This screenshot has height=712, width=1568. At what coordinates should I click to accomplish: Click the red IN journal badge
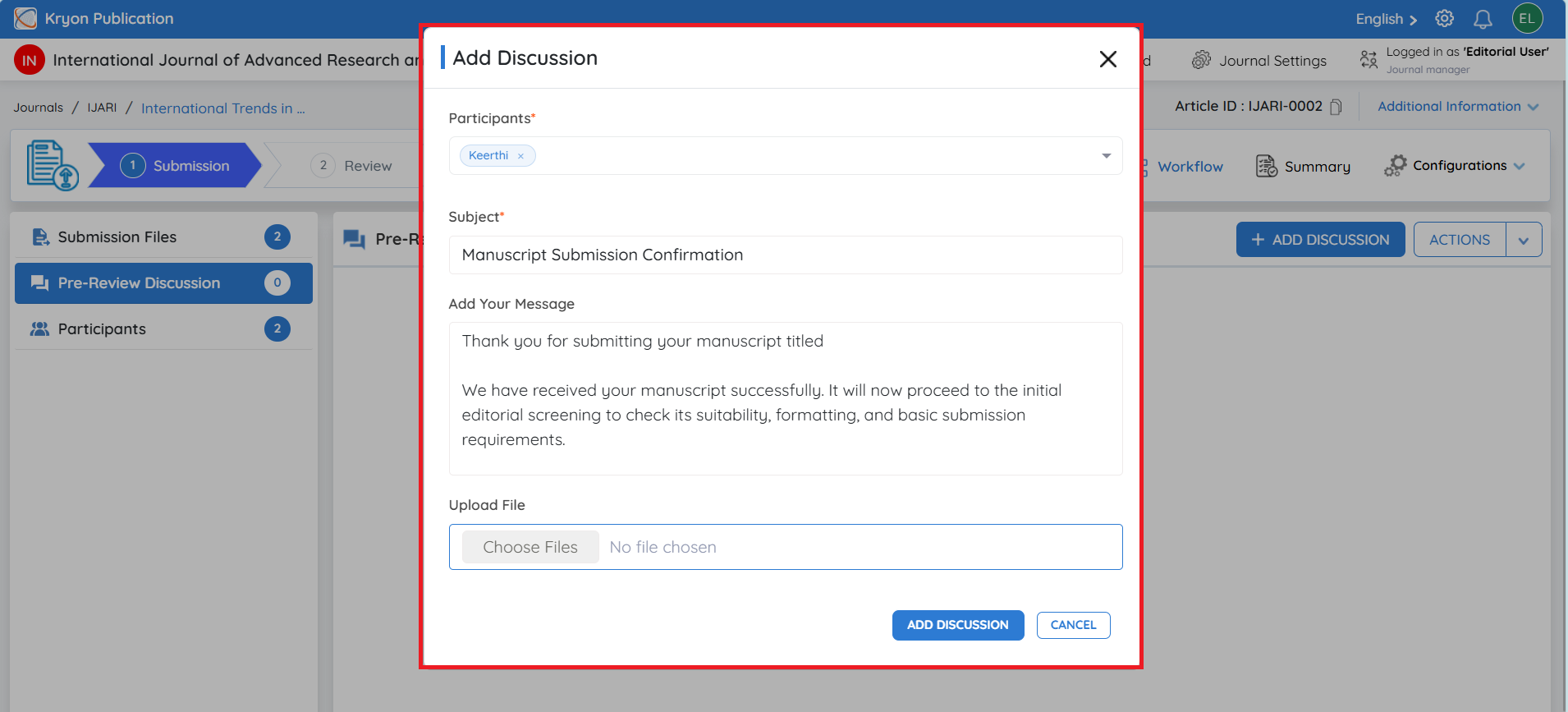[30, 60]
